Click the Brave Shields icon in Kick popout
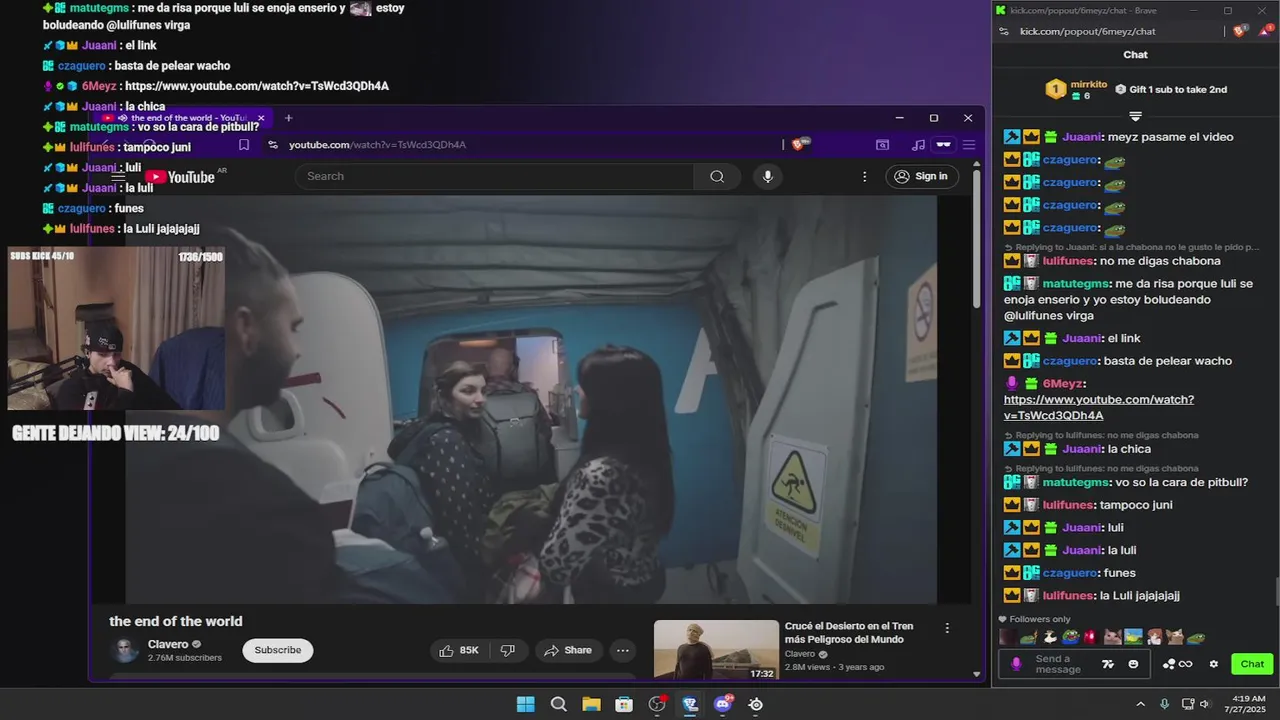The width and height of the screenshot is (1280, 720). point(1240,31)
